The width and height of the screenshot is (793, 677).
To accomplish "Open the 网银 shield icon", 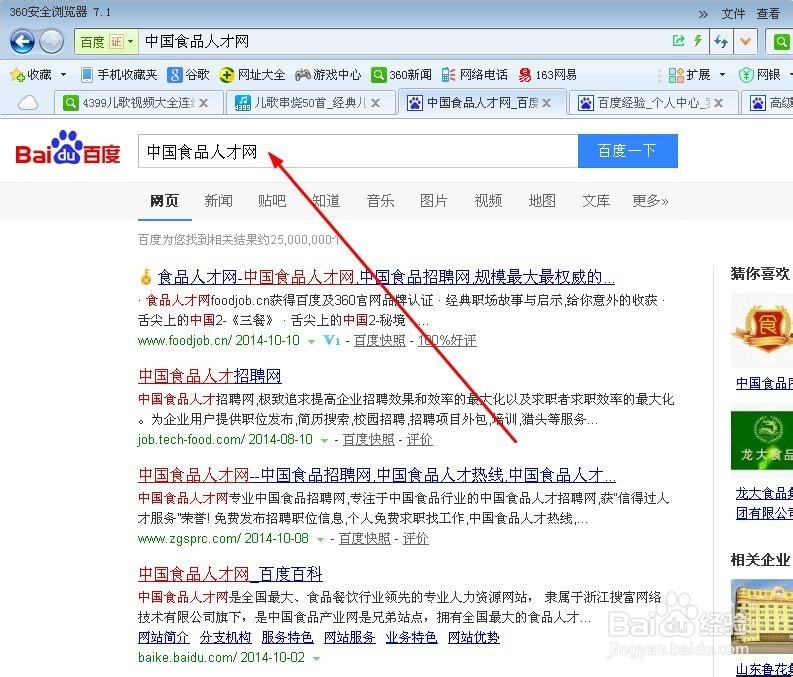I will click(746, 75).
